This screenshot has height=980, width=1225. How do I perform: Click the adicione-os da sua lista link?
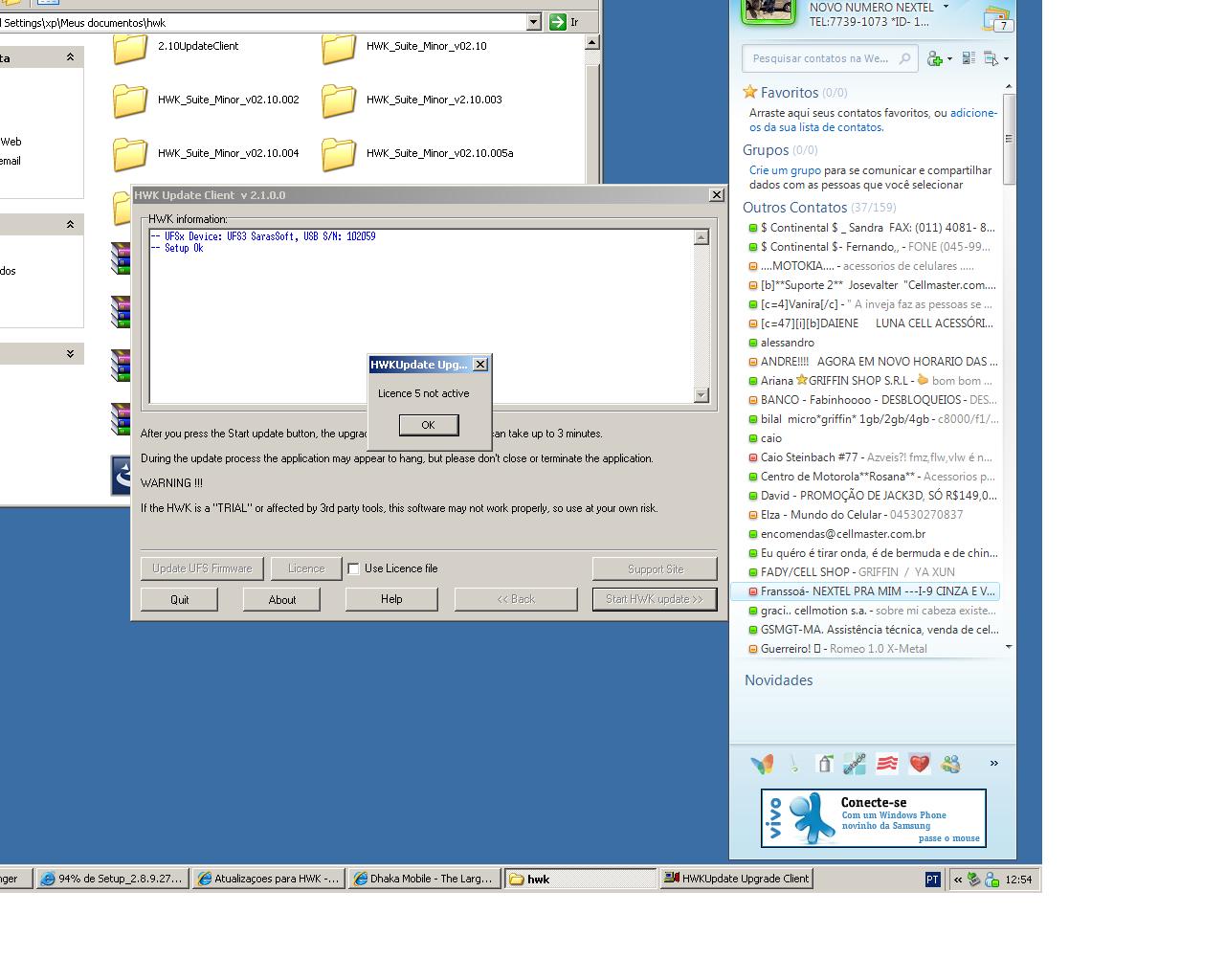873,120
